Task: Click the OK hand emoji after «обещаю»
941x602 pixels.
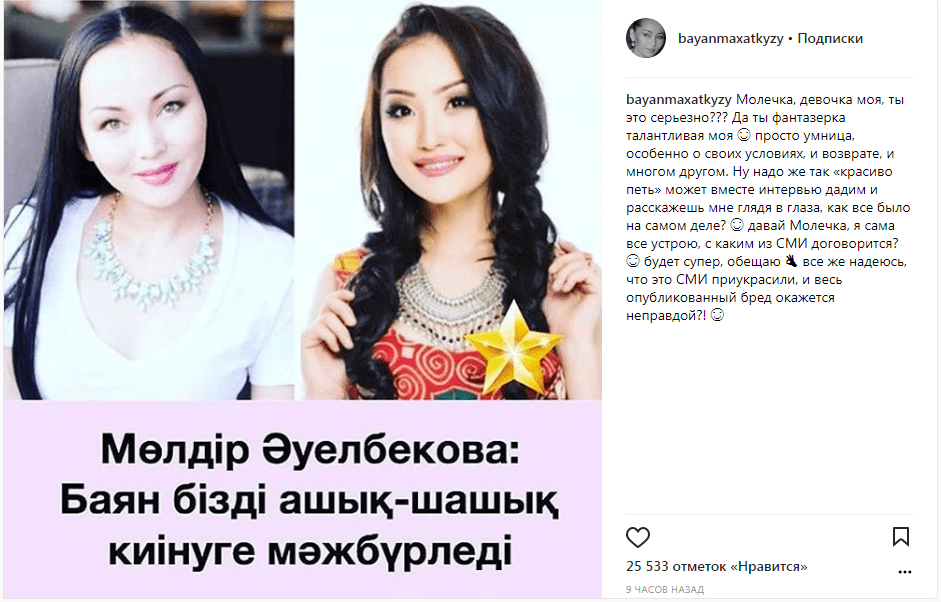Action: click(791, 261)
